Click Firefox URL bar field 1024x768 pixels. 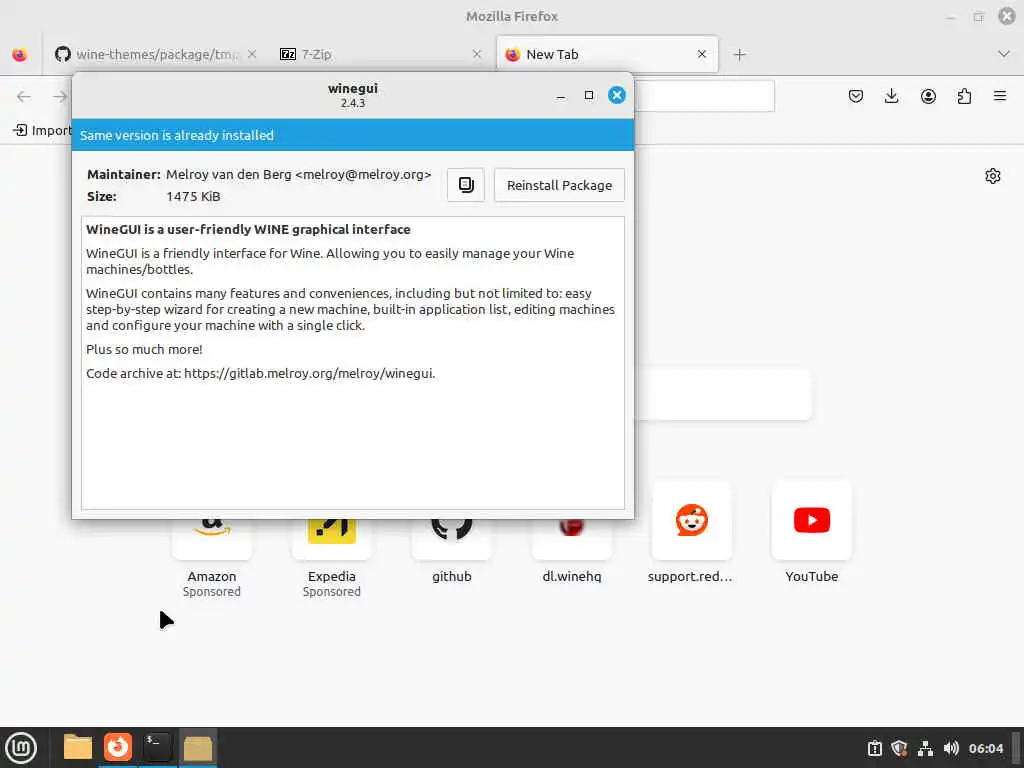(704, 97)
